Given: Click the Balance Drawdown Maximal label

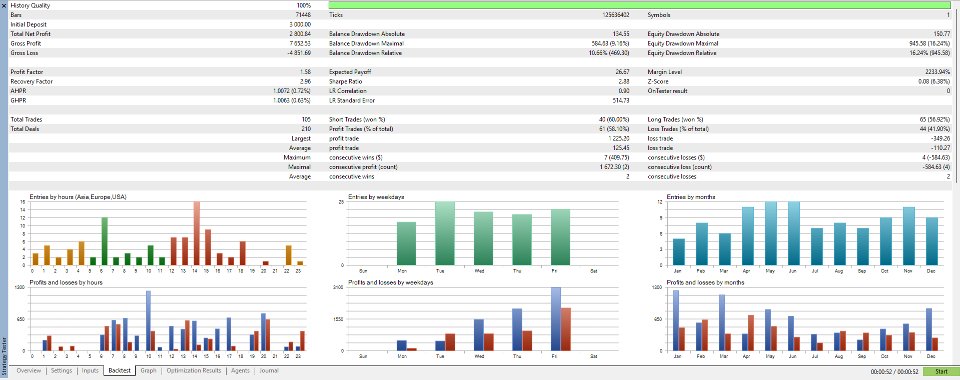Looking at the screenshot, I should tap(366, 44).
